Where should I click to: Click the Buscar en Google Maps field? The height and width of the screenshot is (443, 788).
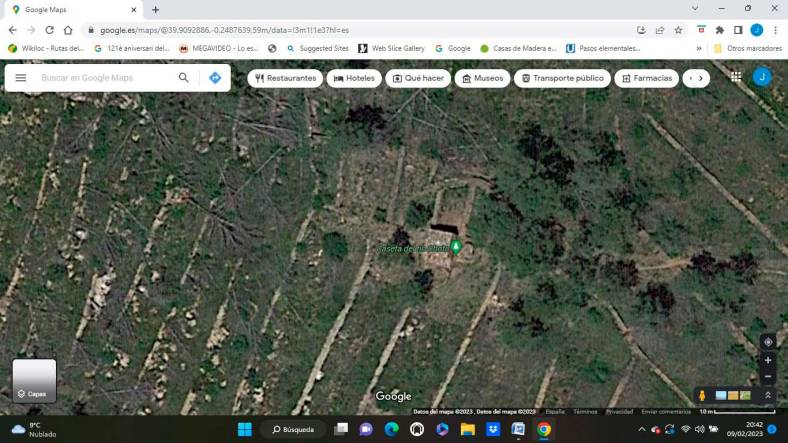[x=105, y=78]
